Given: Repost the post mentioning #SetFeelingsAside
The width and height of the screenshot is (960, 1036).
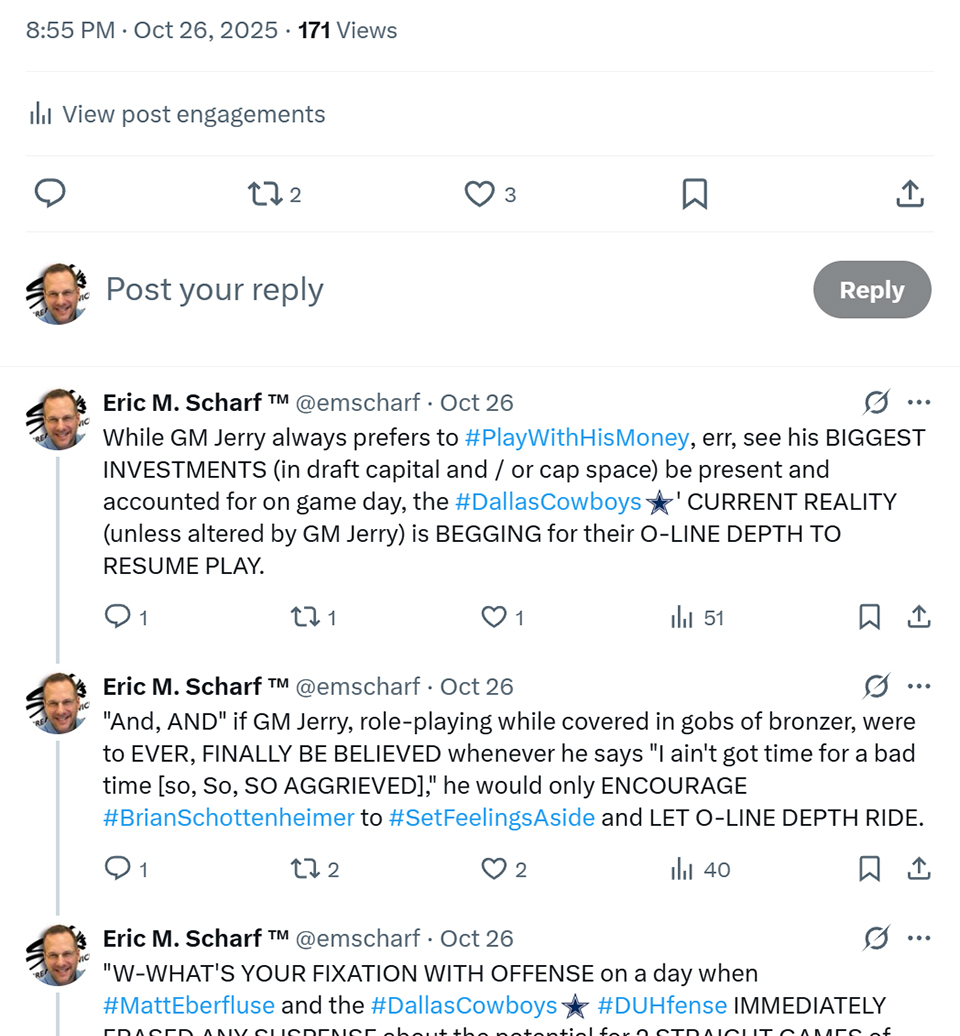Looking at the screenshot, I should coord(304,870).
